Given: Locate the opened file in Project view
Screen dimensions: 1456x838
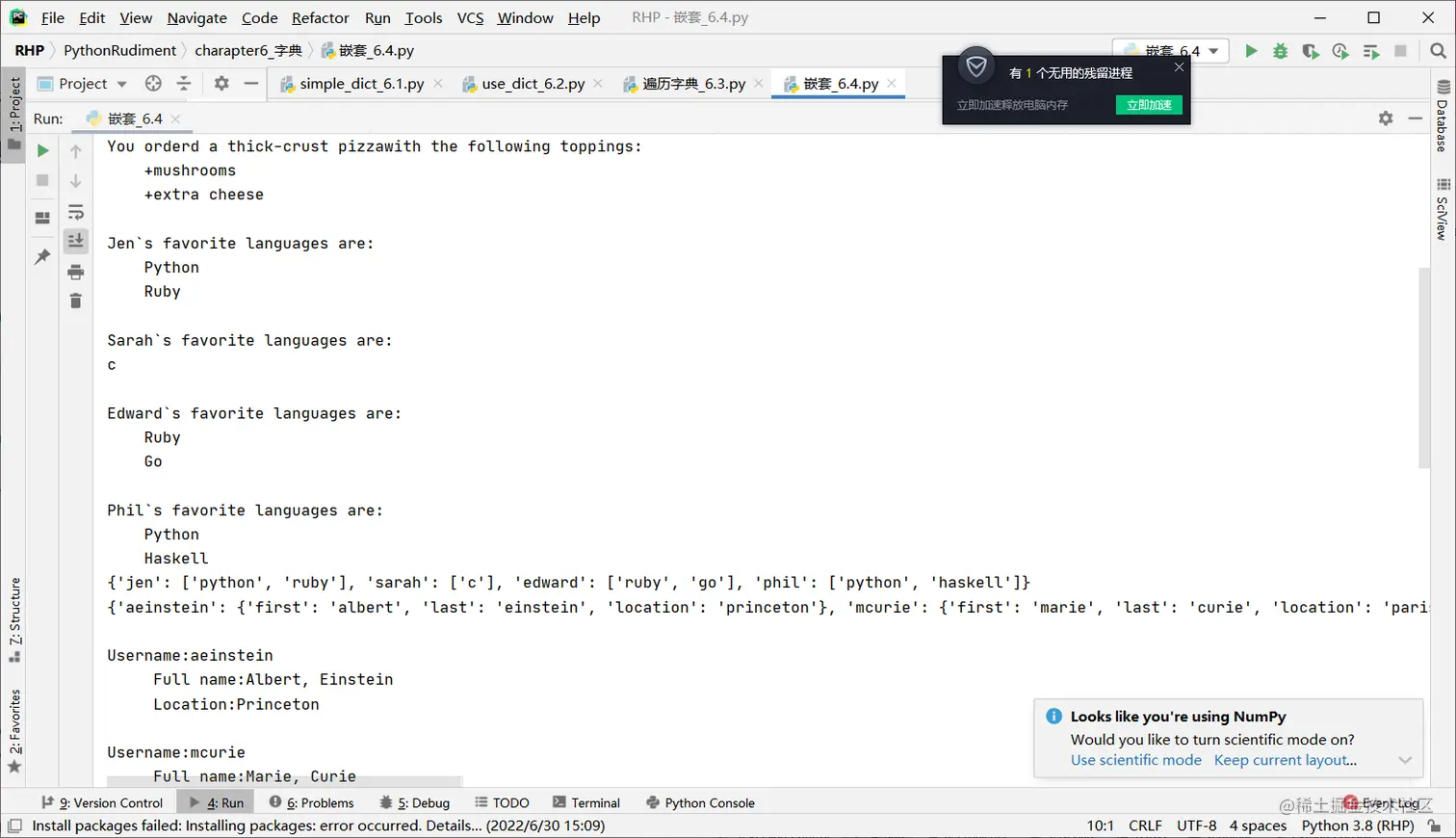Looking at the screenshot, I should pos(153,84).
